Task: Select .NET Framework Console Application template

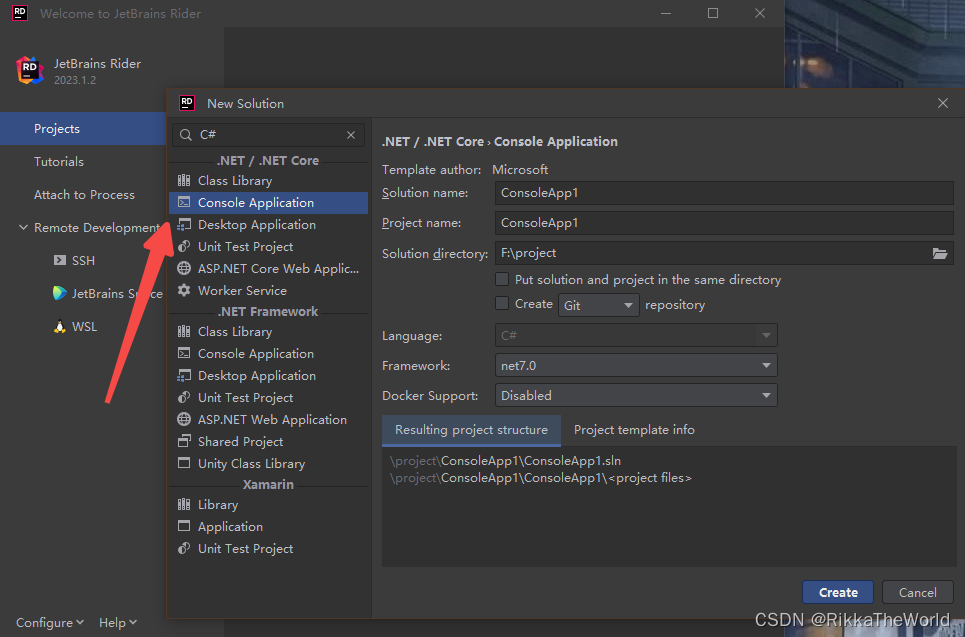Action: (268, 353)
